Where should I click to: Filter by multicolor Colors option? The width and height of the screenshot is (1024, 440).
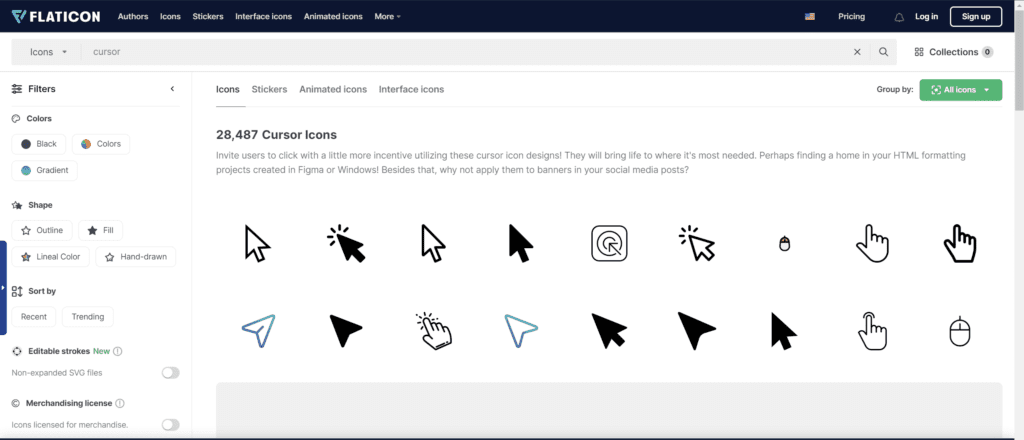[x=101, y=144]
